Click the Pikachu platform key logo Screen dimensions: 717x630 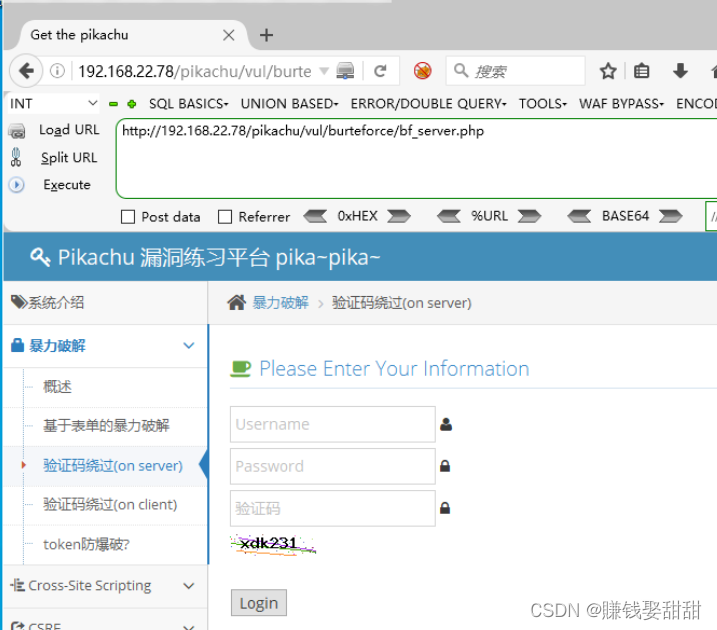(x=40, y=257)
